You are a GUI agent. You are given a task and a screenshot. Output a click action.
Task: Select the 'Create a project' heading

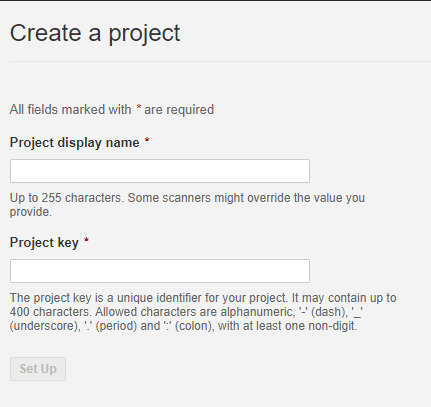pos(95,33)
